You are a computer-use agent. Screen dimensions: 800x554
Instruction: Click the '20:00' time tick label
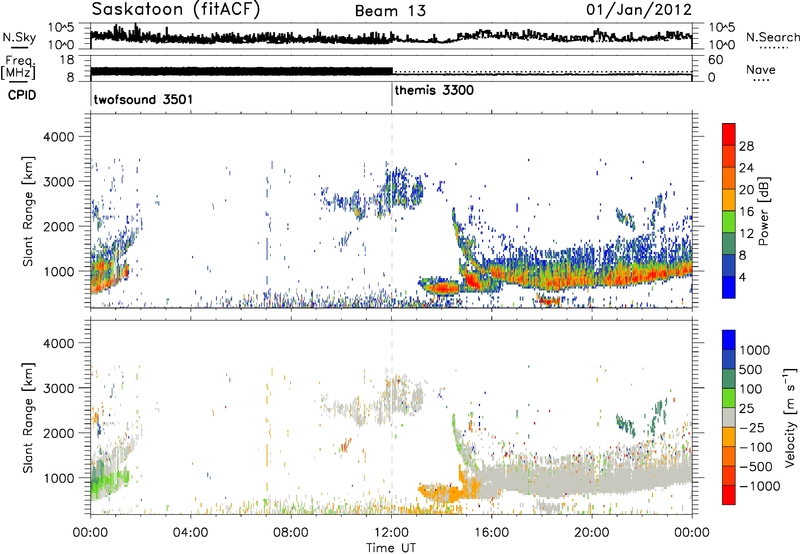click(x=591, y=533)
